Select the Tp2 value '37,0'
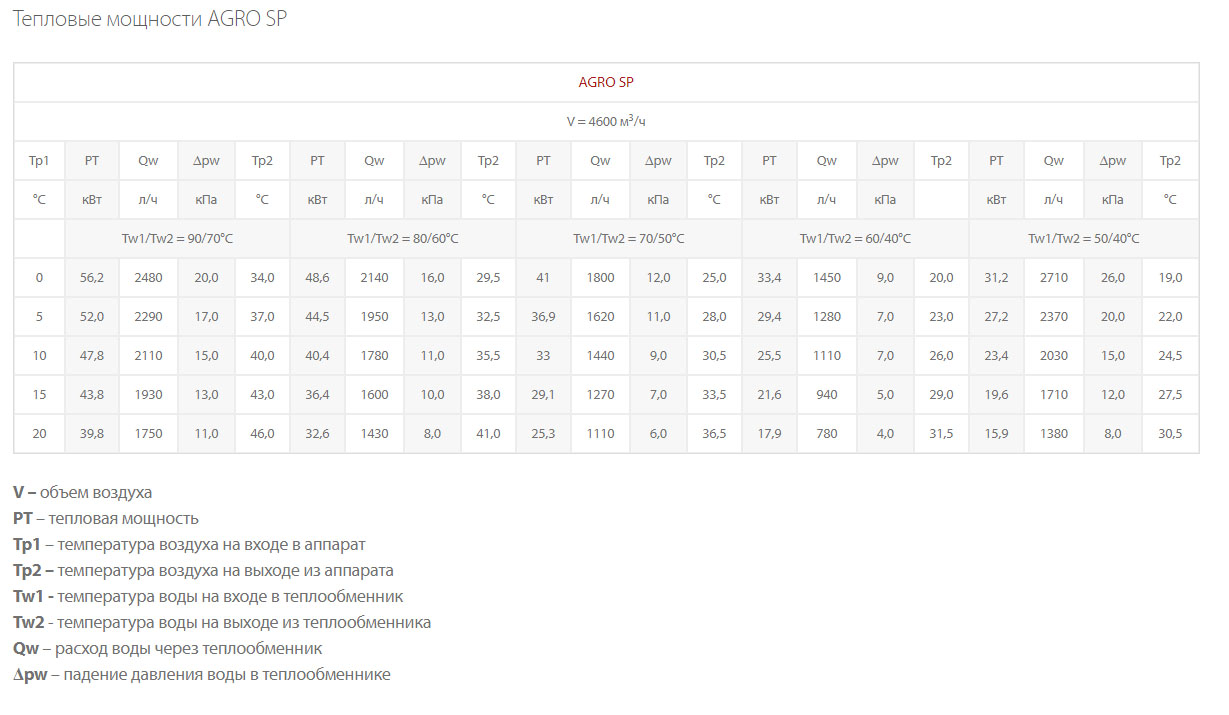Viewport: 1229px width, 715px height. (262, 316)
